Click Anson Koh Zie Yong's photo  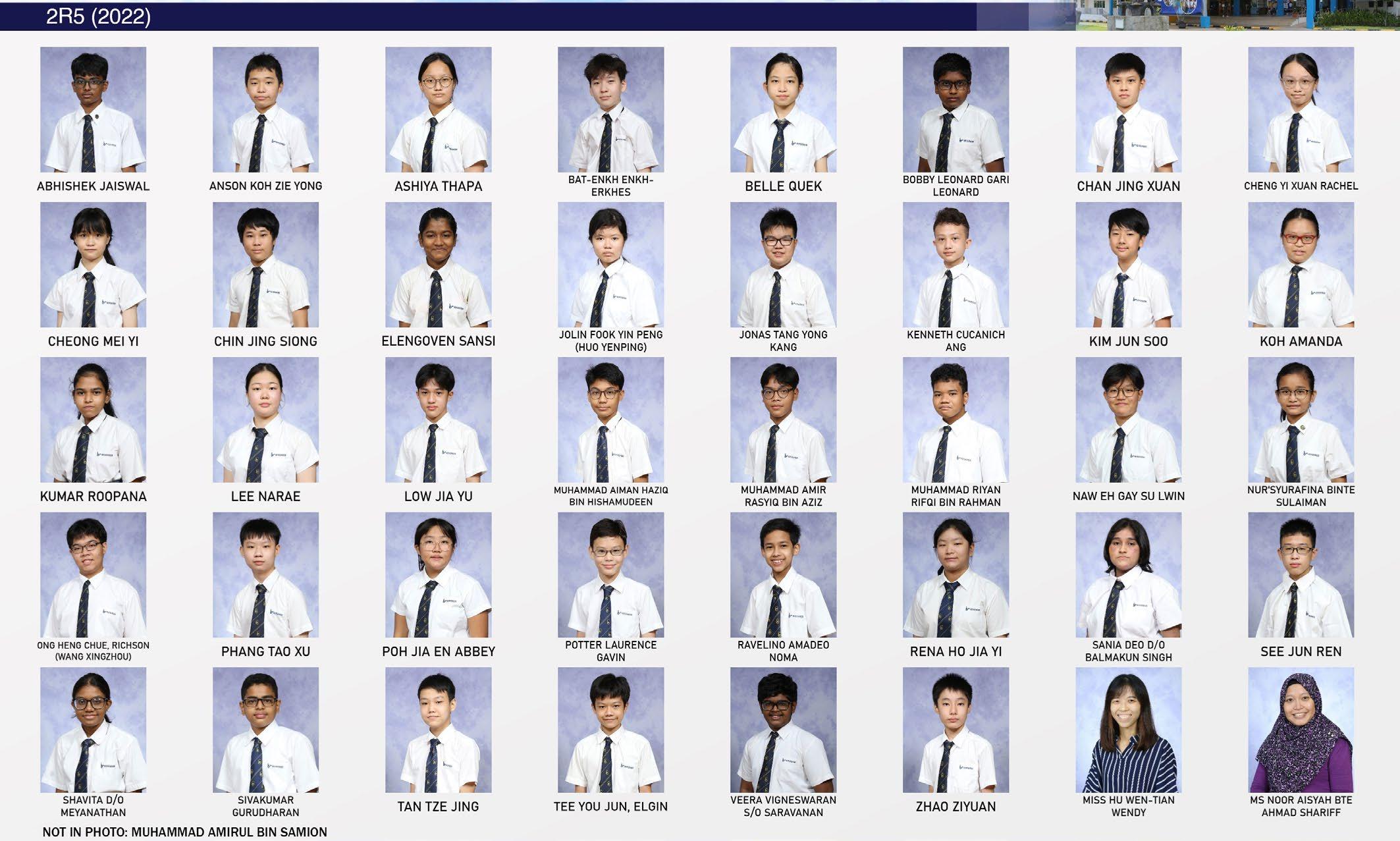click(265, 109)
